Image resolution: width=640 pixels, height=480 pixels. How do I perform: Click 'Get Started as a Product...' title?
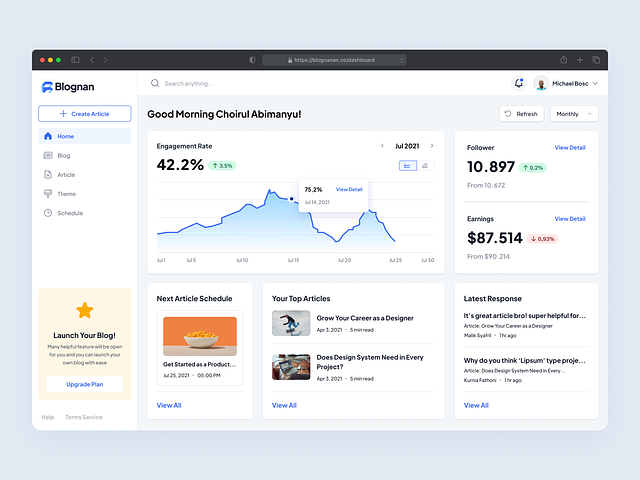point(200,364)
